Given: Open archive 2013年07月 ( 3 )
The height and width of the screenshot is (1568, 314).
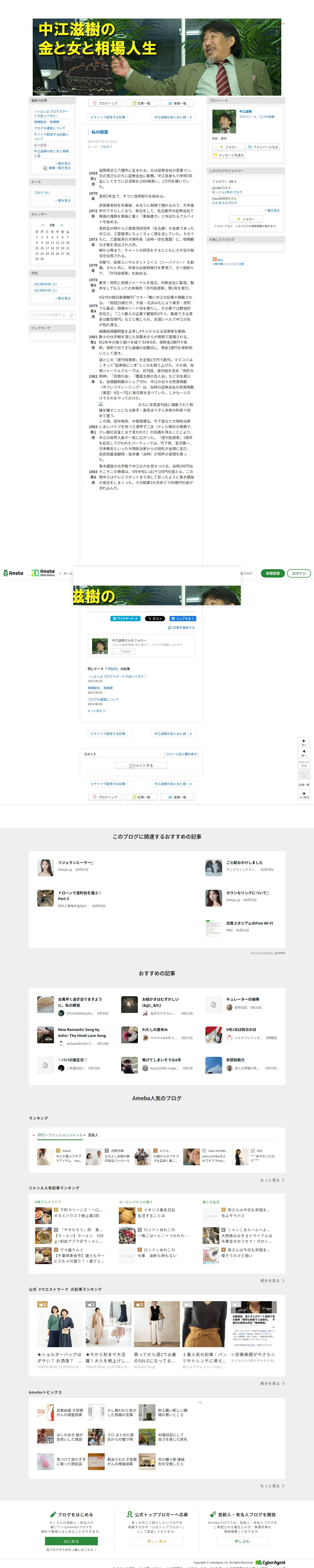Looking at the screenshot, I should pyautogui.click(x=45, y=290).
